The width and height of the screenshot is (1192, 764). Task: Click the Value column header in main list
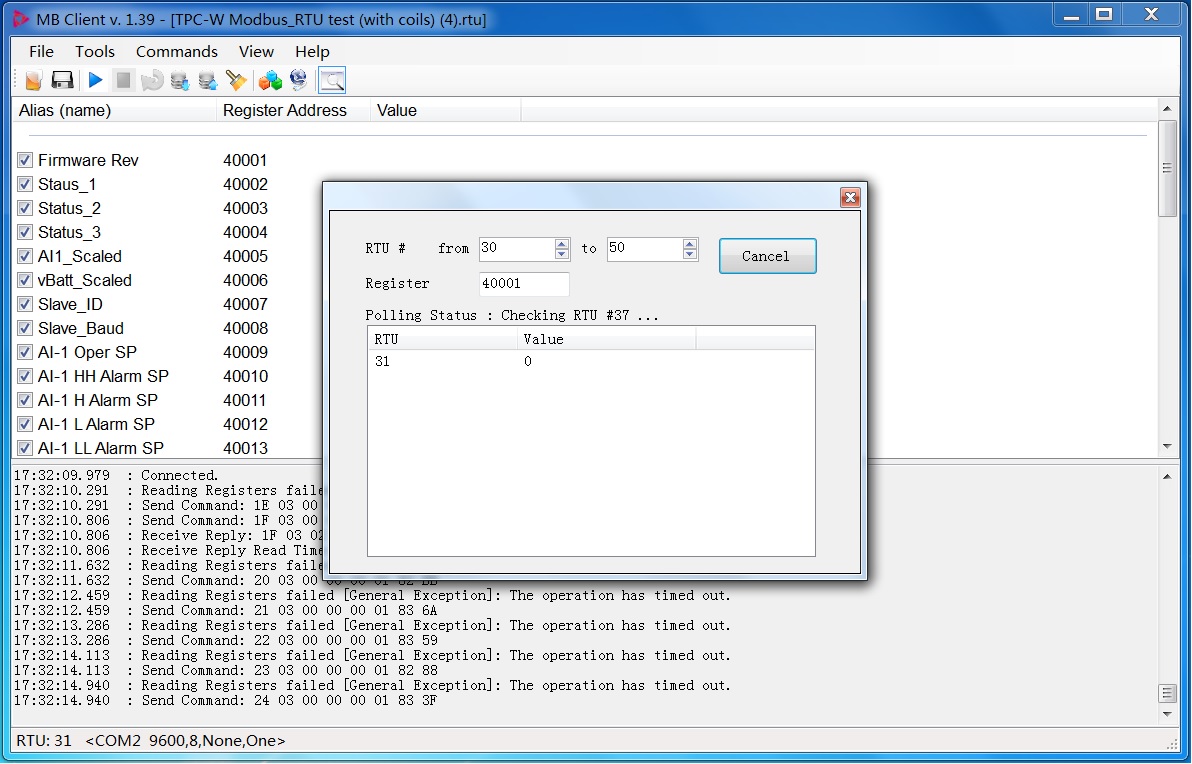[x=445, y=110]
